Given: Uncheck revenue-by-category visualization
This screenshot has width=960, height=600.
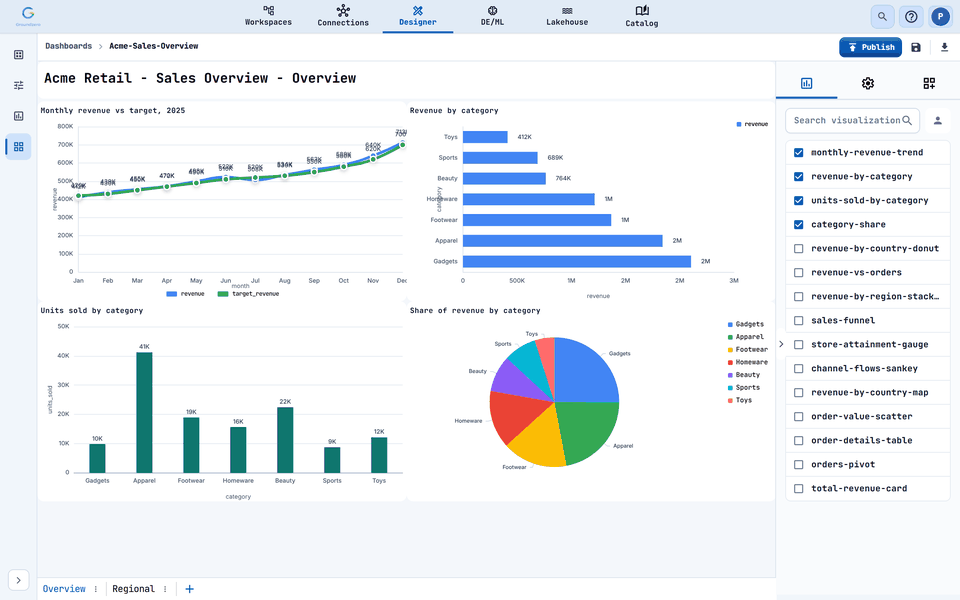Looking at the screenshot, I should (798, 176).
